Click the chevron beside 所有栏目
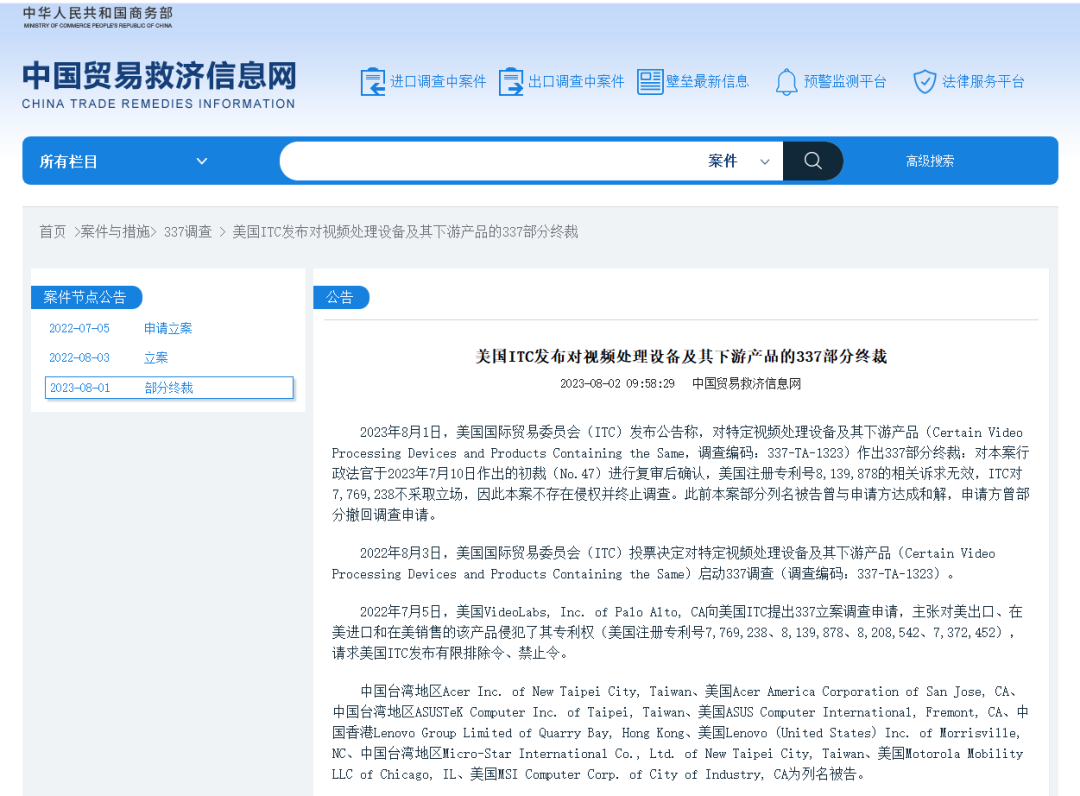The width and height of the screenshot is (1080, 796). [202, 161]
